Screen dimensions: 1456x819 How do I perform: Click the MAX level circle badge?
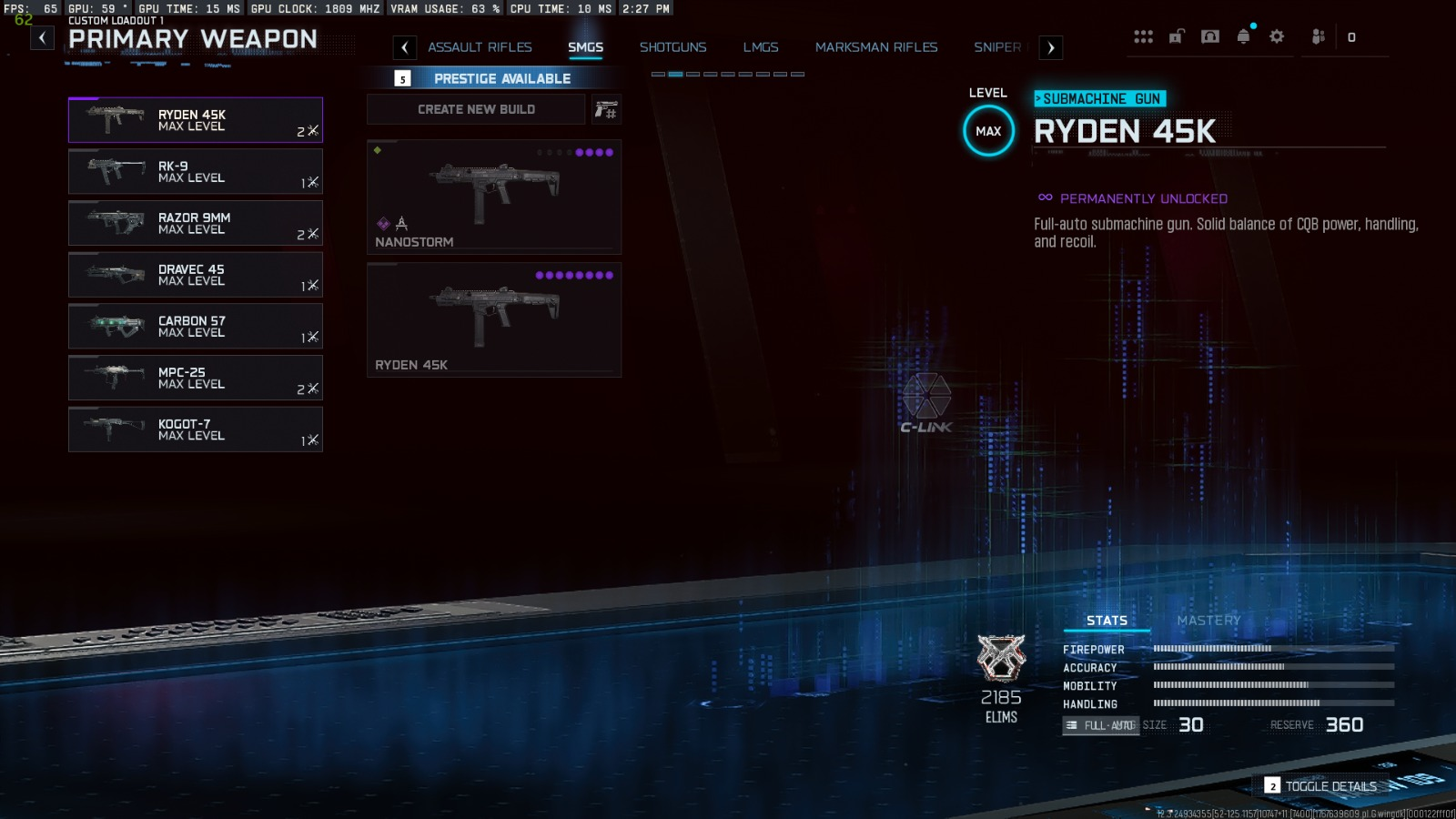988,131
